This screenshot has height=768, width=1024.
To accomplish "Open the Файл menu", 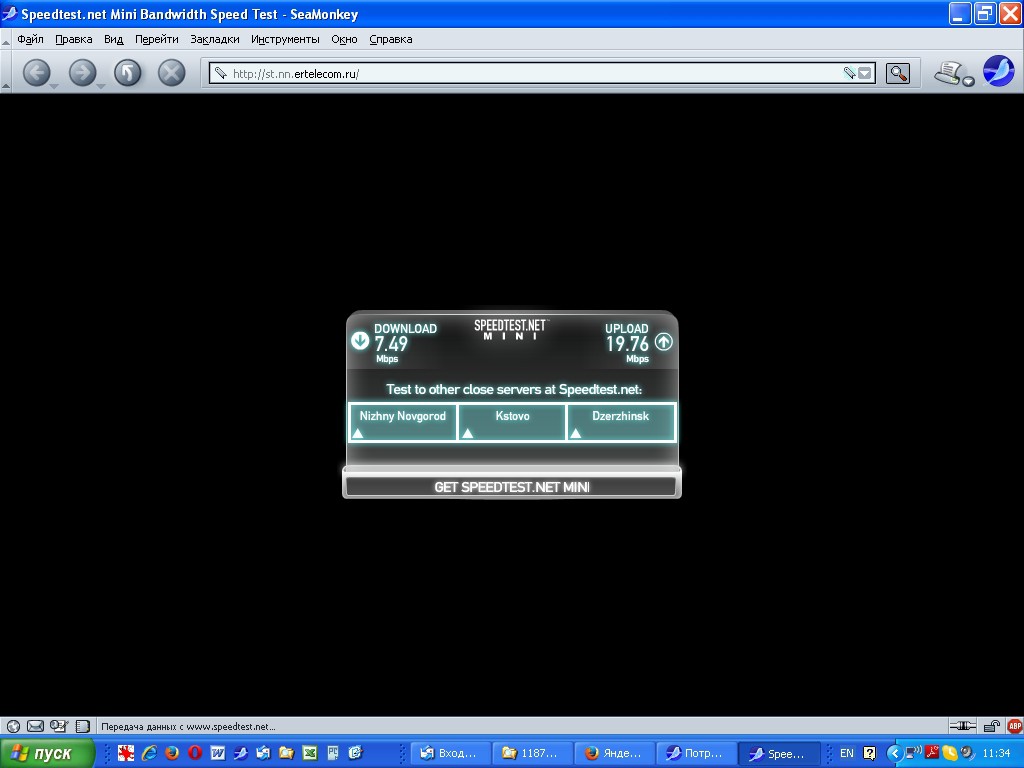I will [30, 39].
